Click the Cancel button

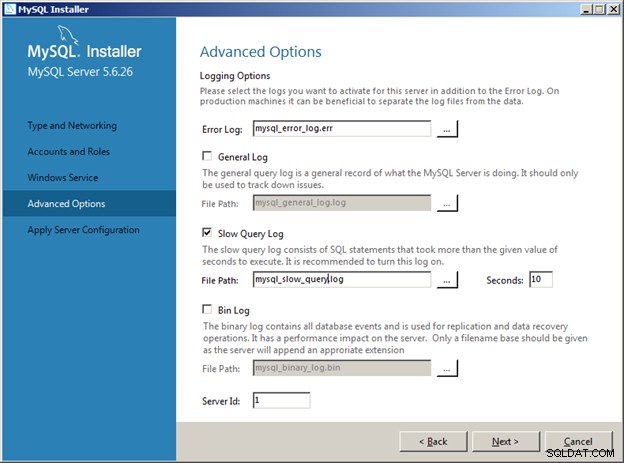pyautogui.click(x=578, y=442)
